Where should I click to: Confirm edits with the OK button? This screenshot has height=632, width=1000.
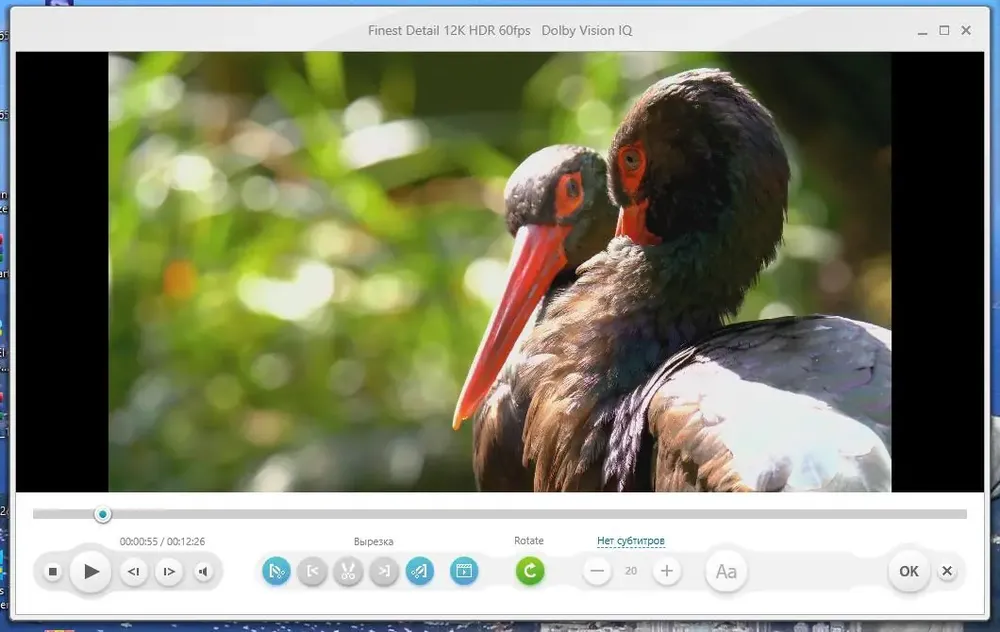(x=908, y=571)
